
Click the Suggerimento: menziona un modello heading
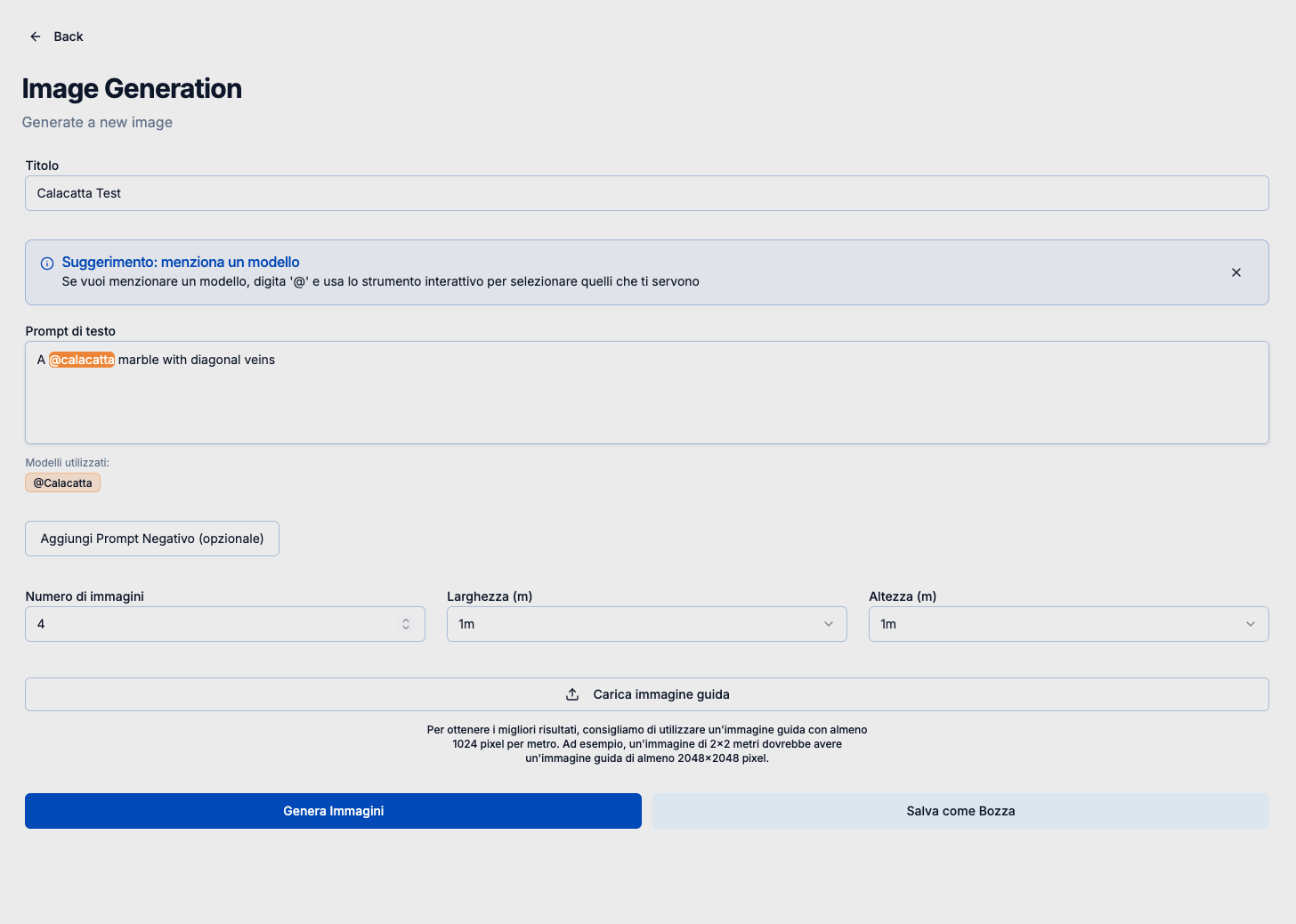pyautogui.click(x=181, y=262)
